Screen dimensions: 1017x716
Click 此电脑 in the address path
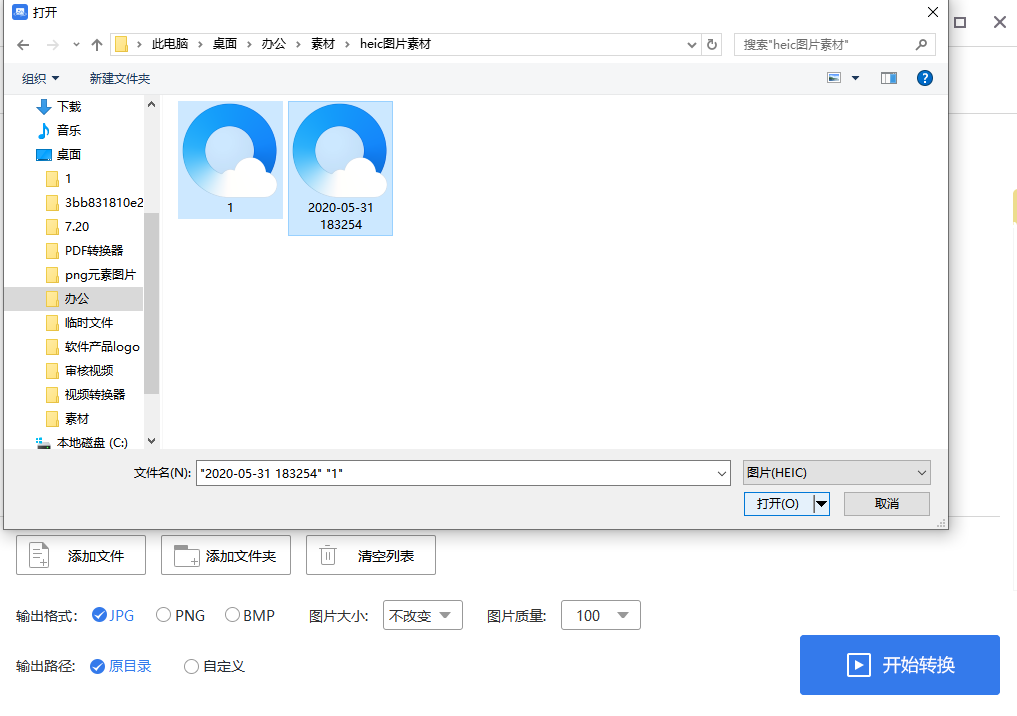pyautogui.click(x=170, y=44)
